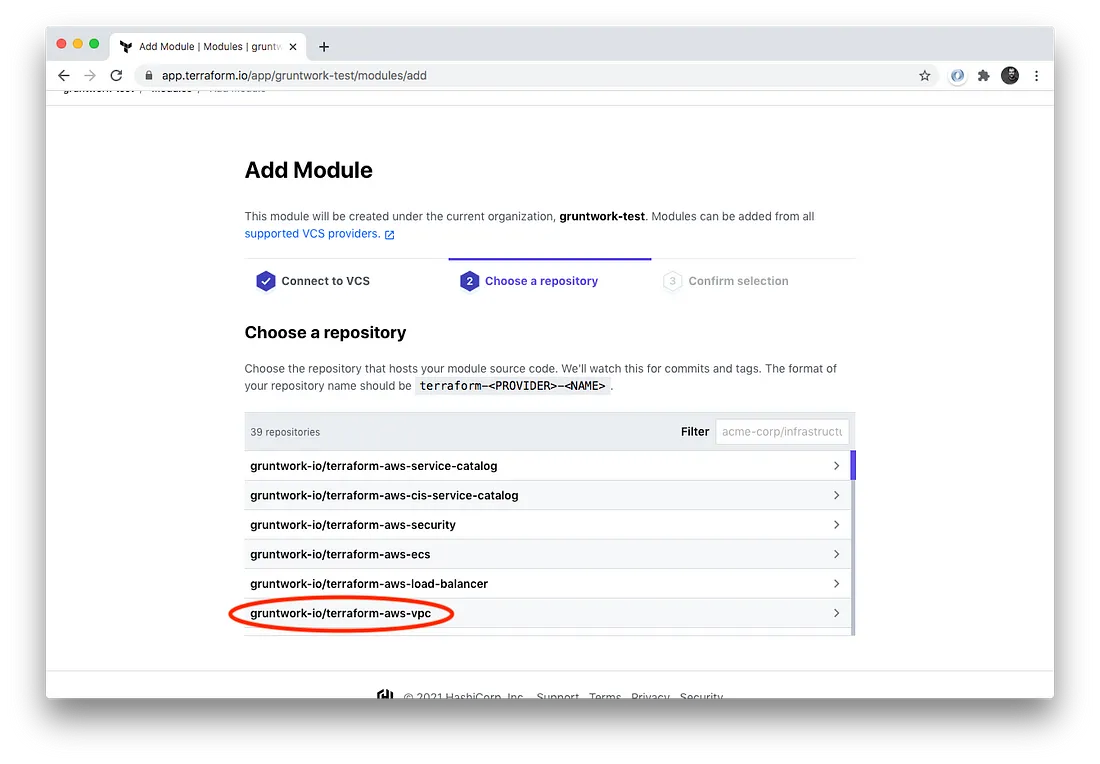Image resolution: width=1100 pixels, height=764 pixels.
Task: Choose gruntwork-io/terraform-aws-ecs repository
Action: coord(547,554)
